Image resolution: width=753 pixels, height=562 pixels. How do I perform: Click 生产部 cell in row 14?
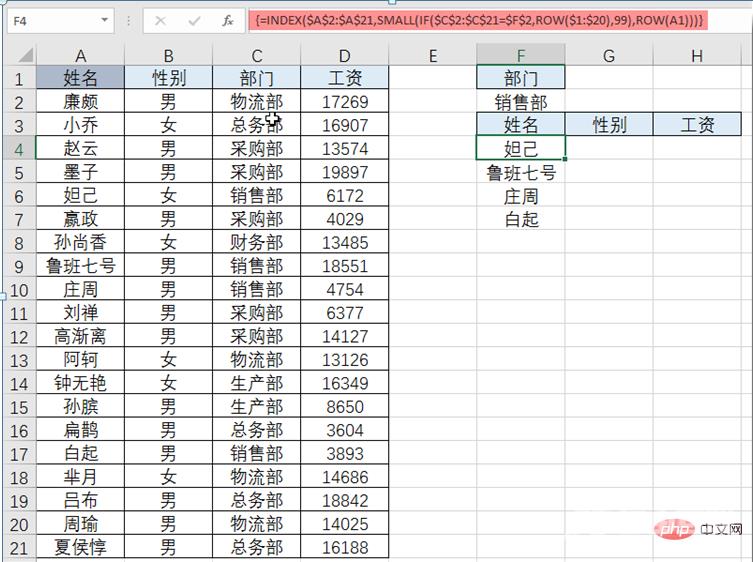pos(256,383)
